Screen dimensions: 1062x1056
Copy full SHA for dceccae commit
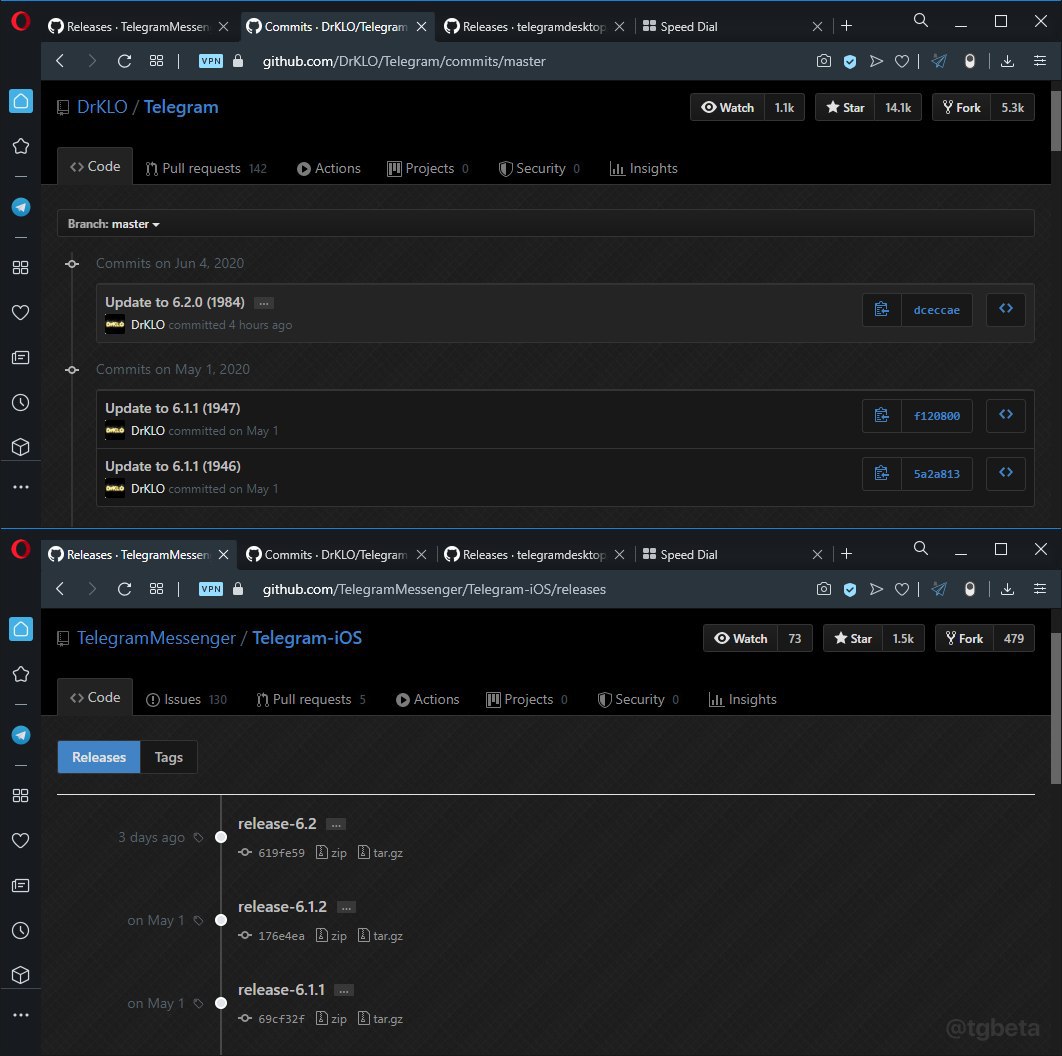click(x=882, y=310)
